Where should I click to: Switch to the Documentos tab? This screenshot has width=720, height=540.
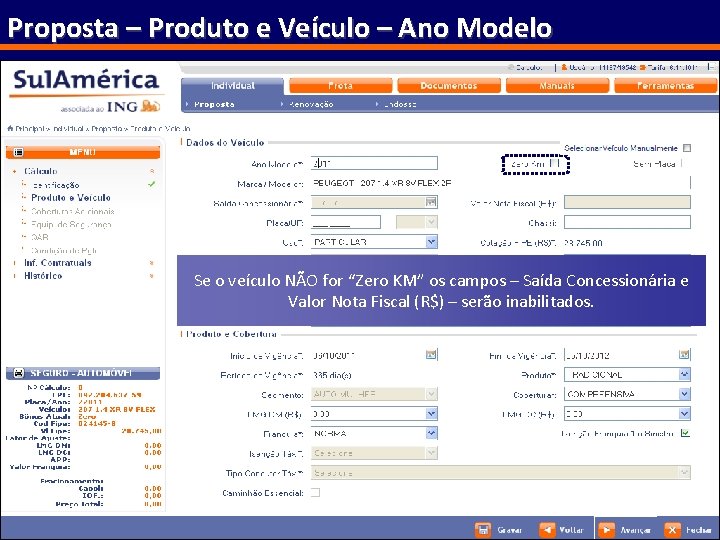click(449, 86)
